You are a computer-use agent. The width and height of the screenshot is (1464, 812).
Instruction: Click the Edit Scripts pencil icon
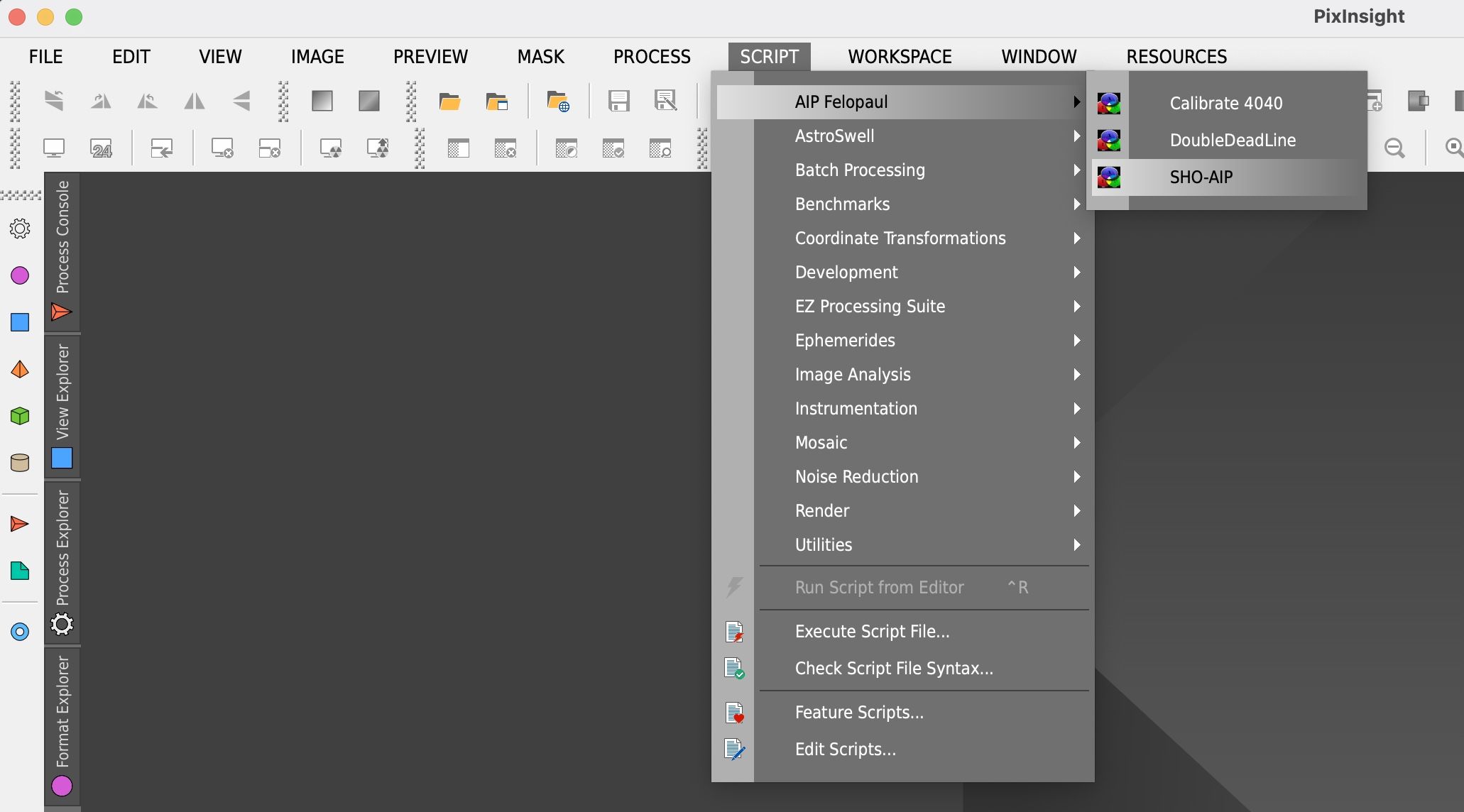tap(734, 749)
